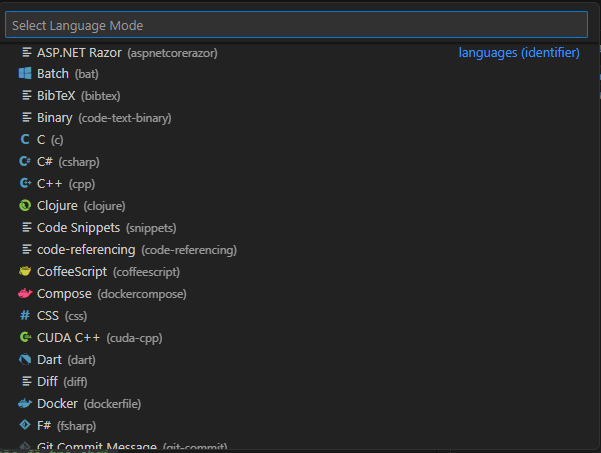Click the Batch Windows logo icon
This screenshot has width=601, height=453.
pyautogui.click(x=25, y=74)
